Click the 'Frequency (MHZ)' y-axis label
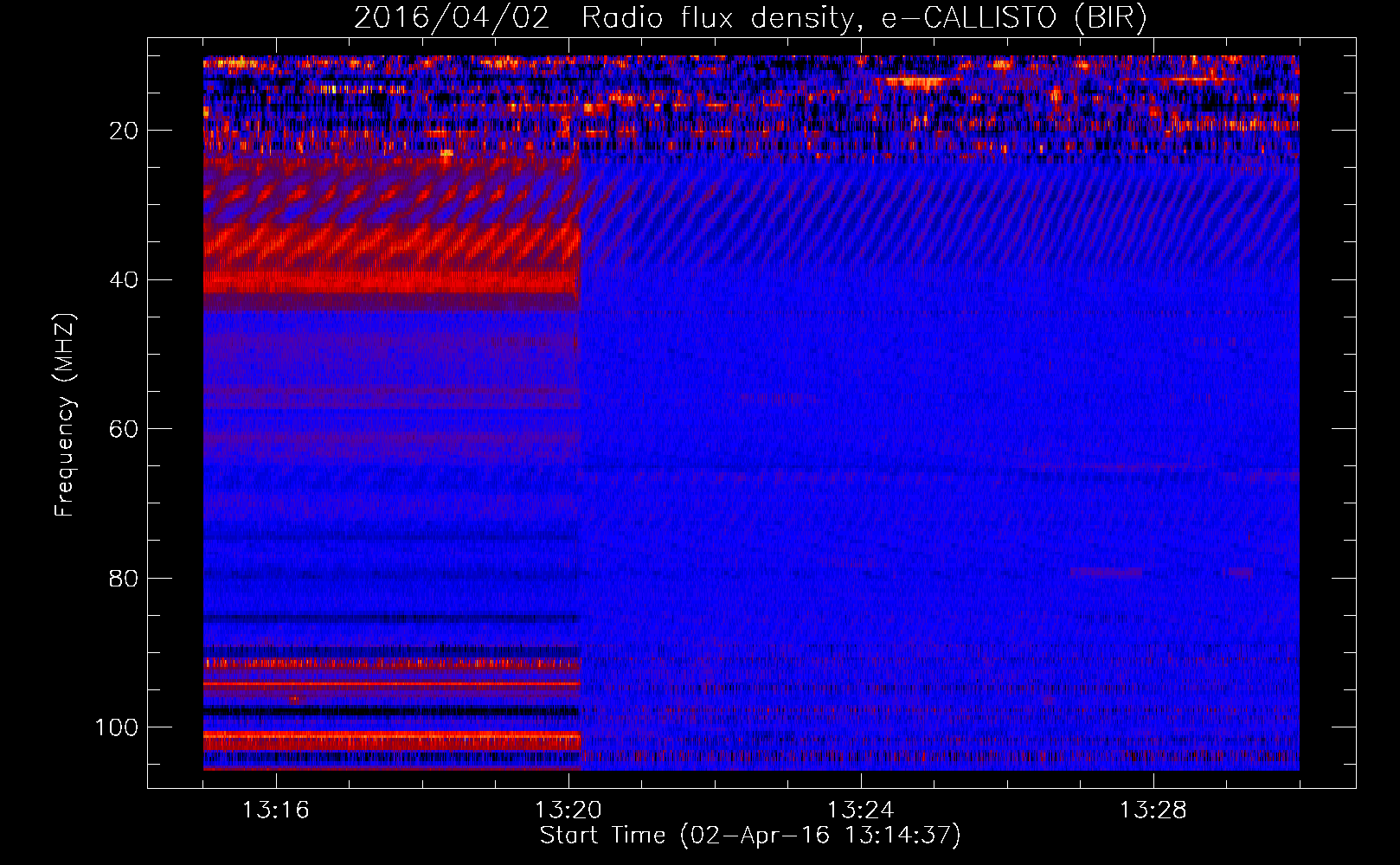The width and height of the screenshot is (1400, 865). 65,415
